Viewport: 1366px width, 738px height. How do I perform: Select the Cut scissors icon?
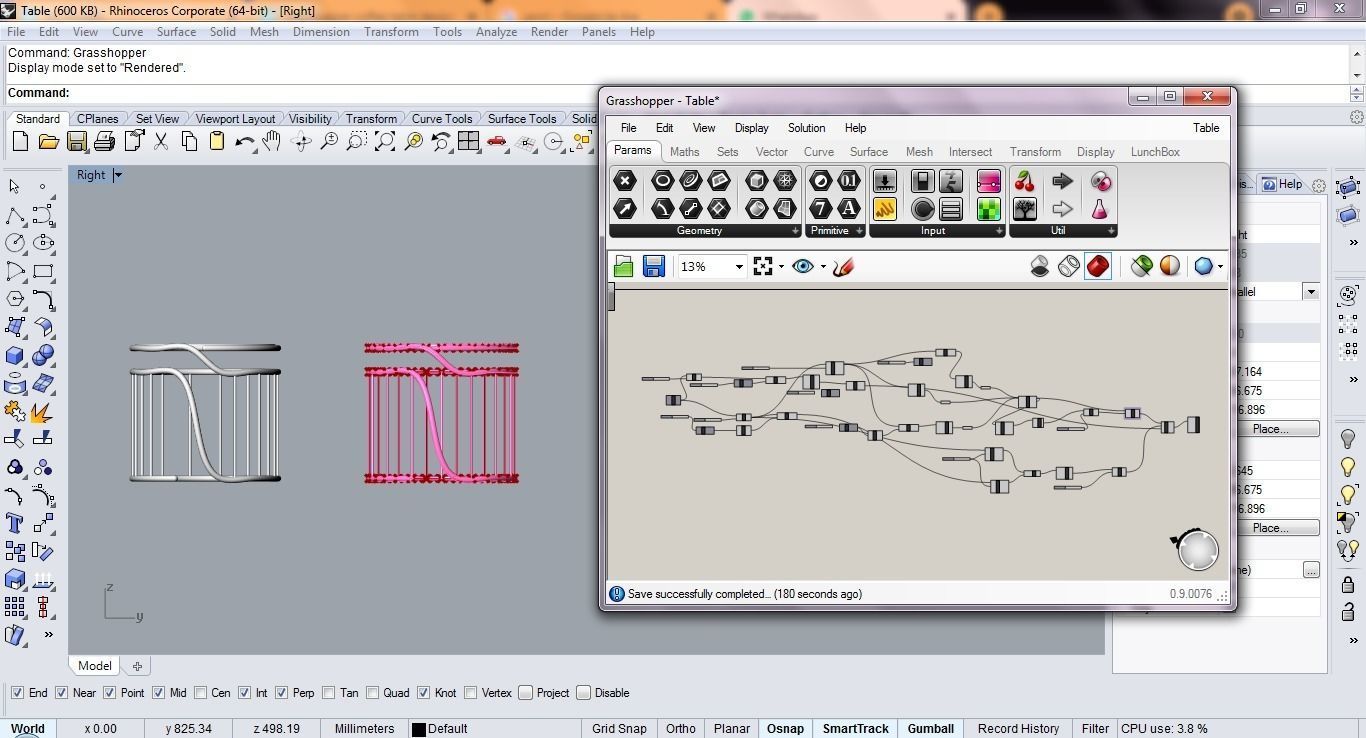(x=161, y=142)
